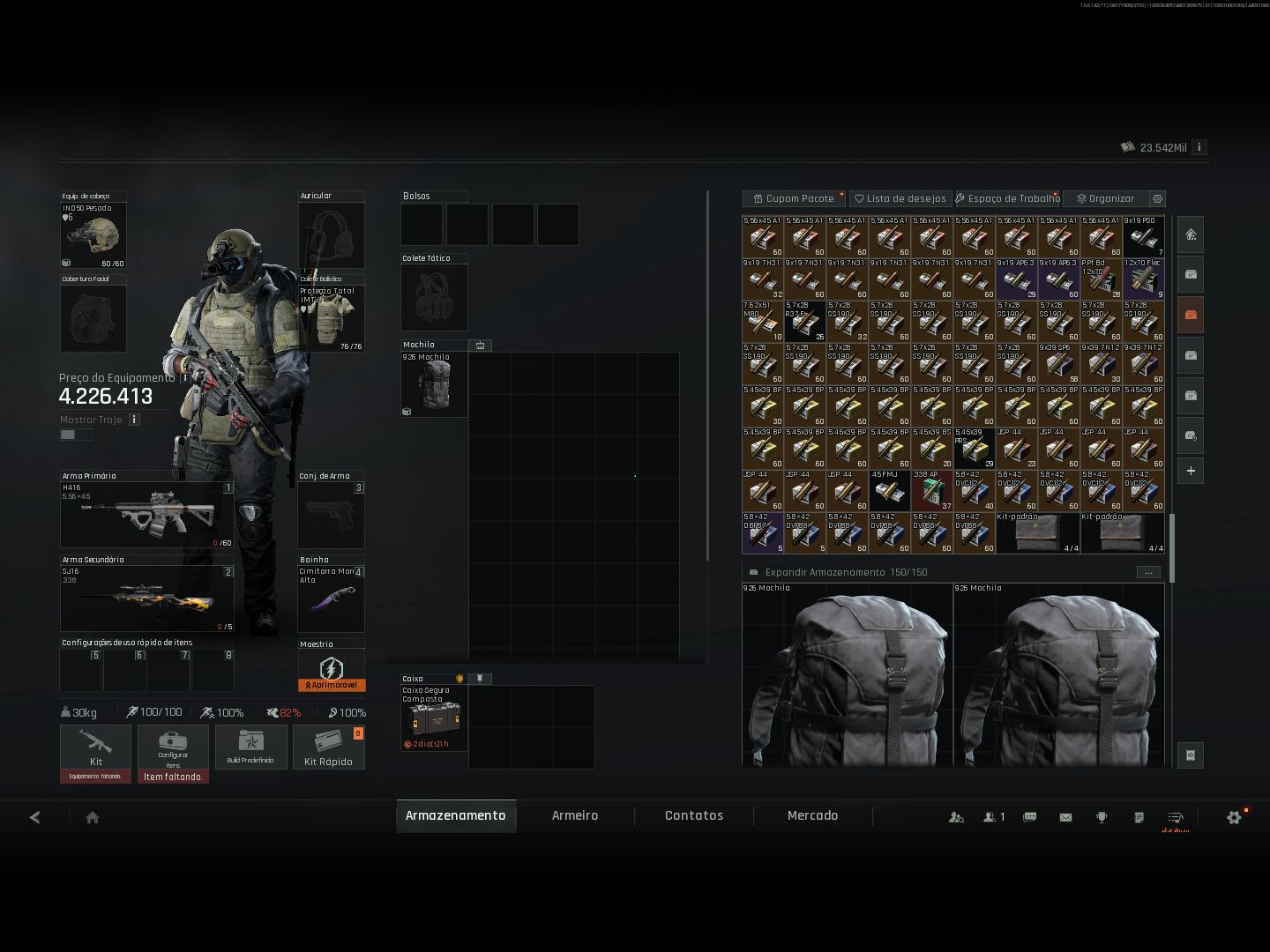This screenshot has height=952, width=1270.
Task: Open the Mercado tab
Action: [x=812, y=816]
